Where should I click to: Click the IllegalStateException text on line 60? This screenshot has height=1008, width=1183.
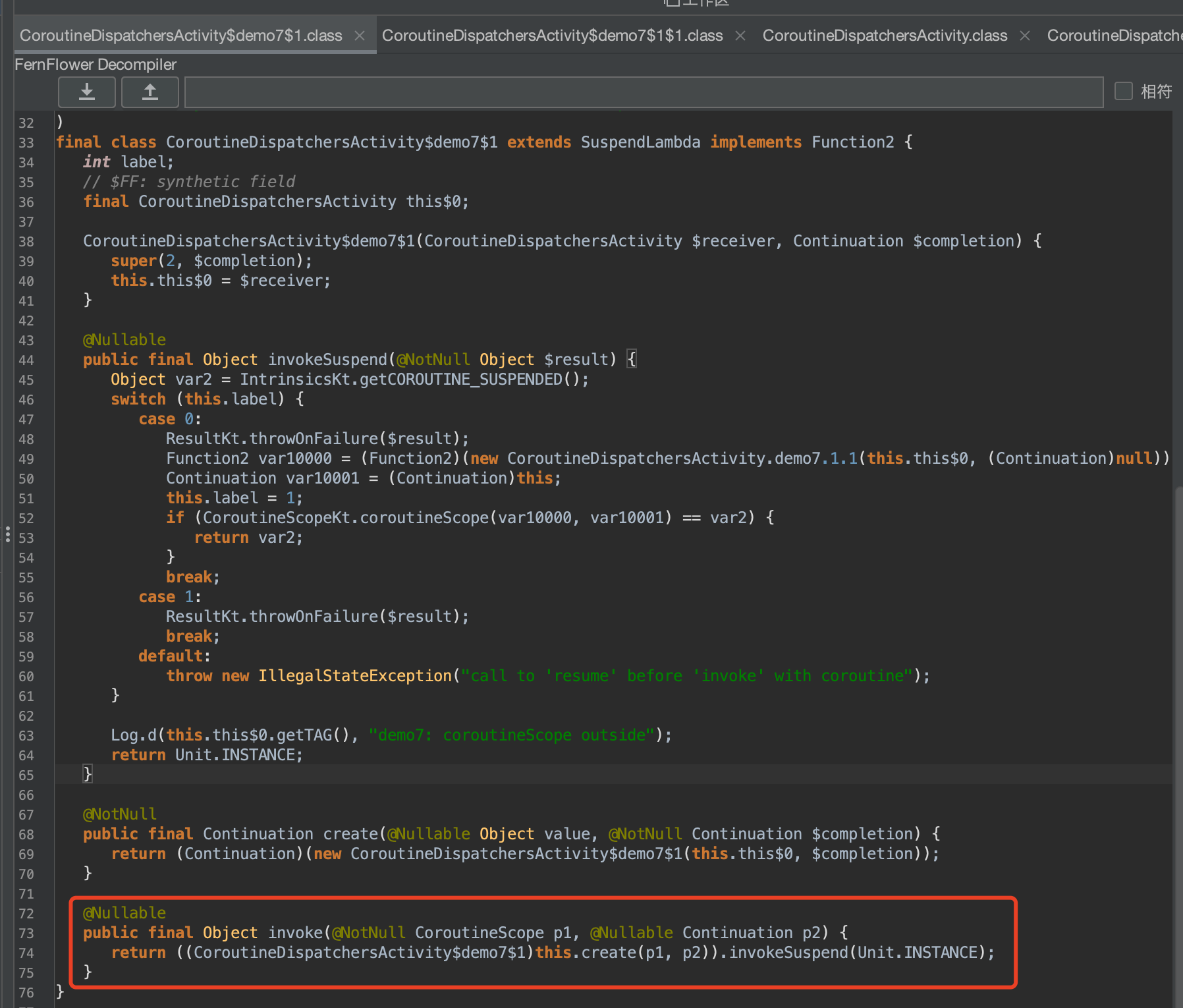[x=355, y=676]
